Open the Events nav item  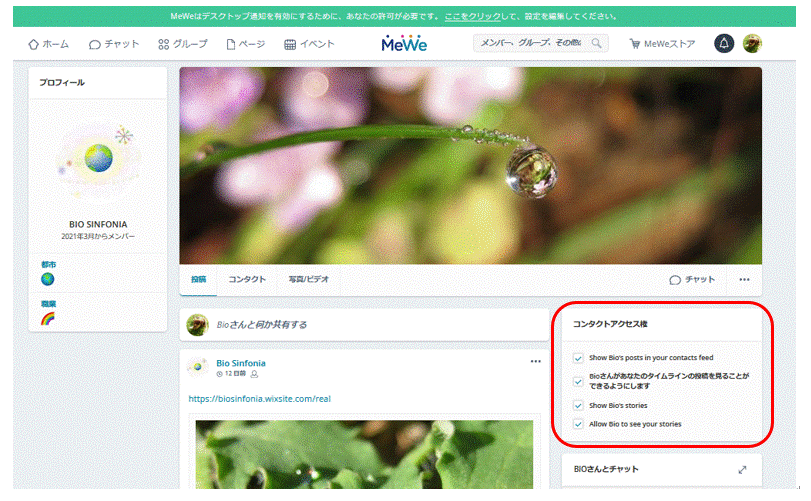pos(309,44)
